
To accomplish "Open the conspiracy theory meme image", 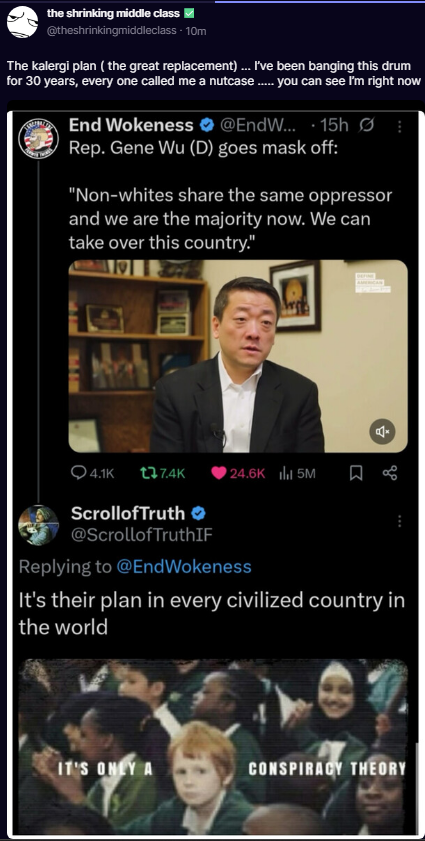I will click(213, 746).
